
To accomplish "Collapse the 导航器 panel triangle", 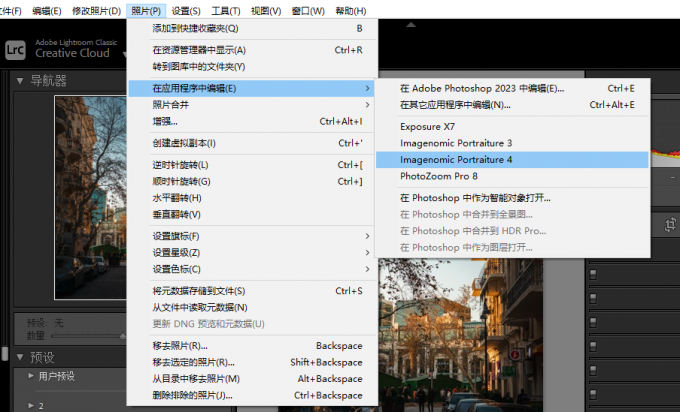I will [x=18, y=81].
